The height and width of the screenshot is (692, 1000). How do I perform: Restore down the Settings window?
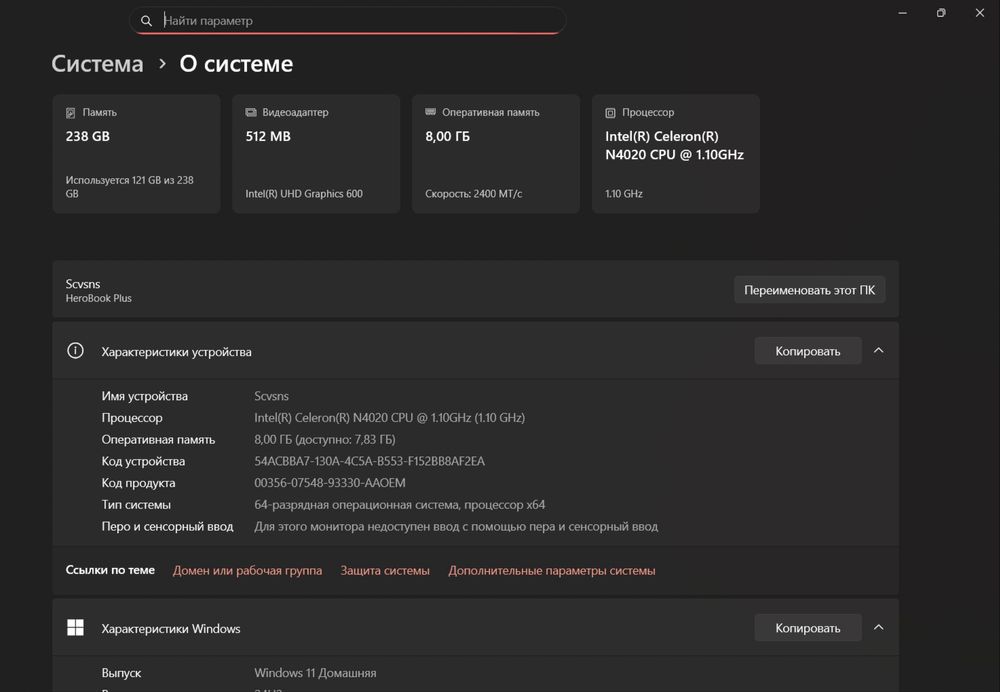(941, 13)
